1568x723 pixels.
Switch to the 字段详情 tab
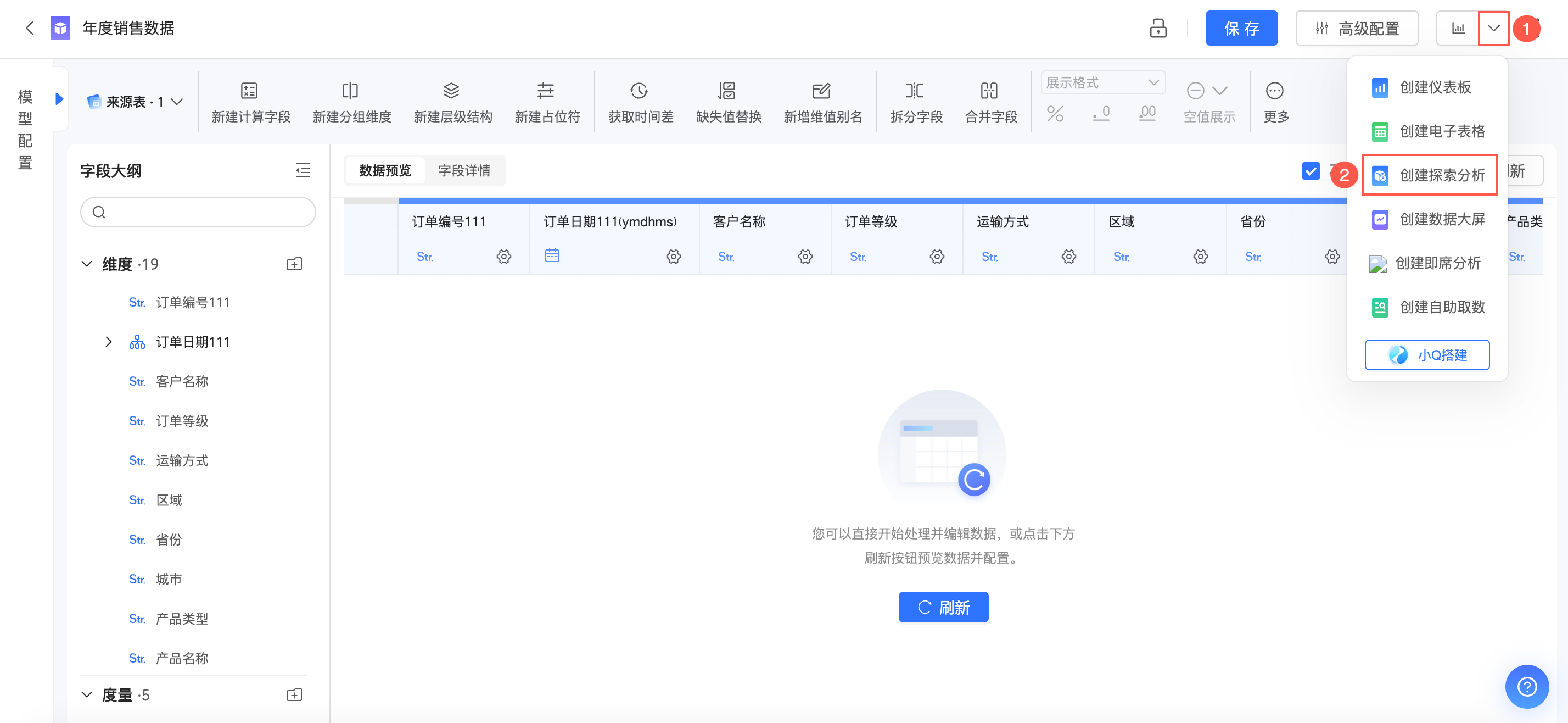pos(464,170)
